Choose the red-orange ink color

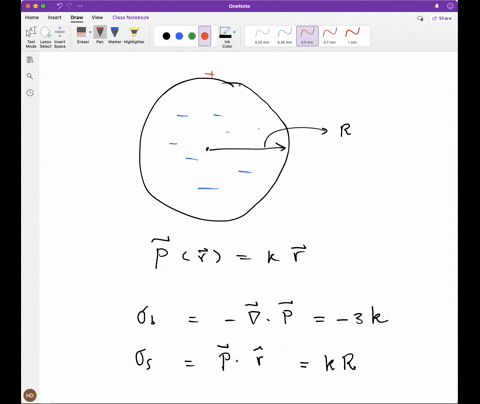click(x=205, y=36)
